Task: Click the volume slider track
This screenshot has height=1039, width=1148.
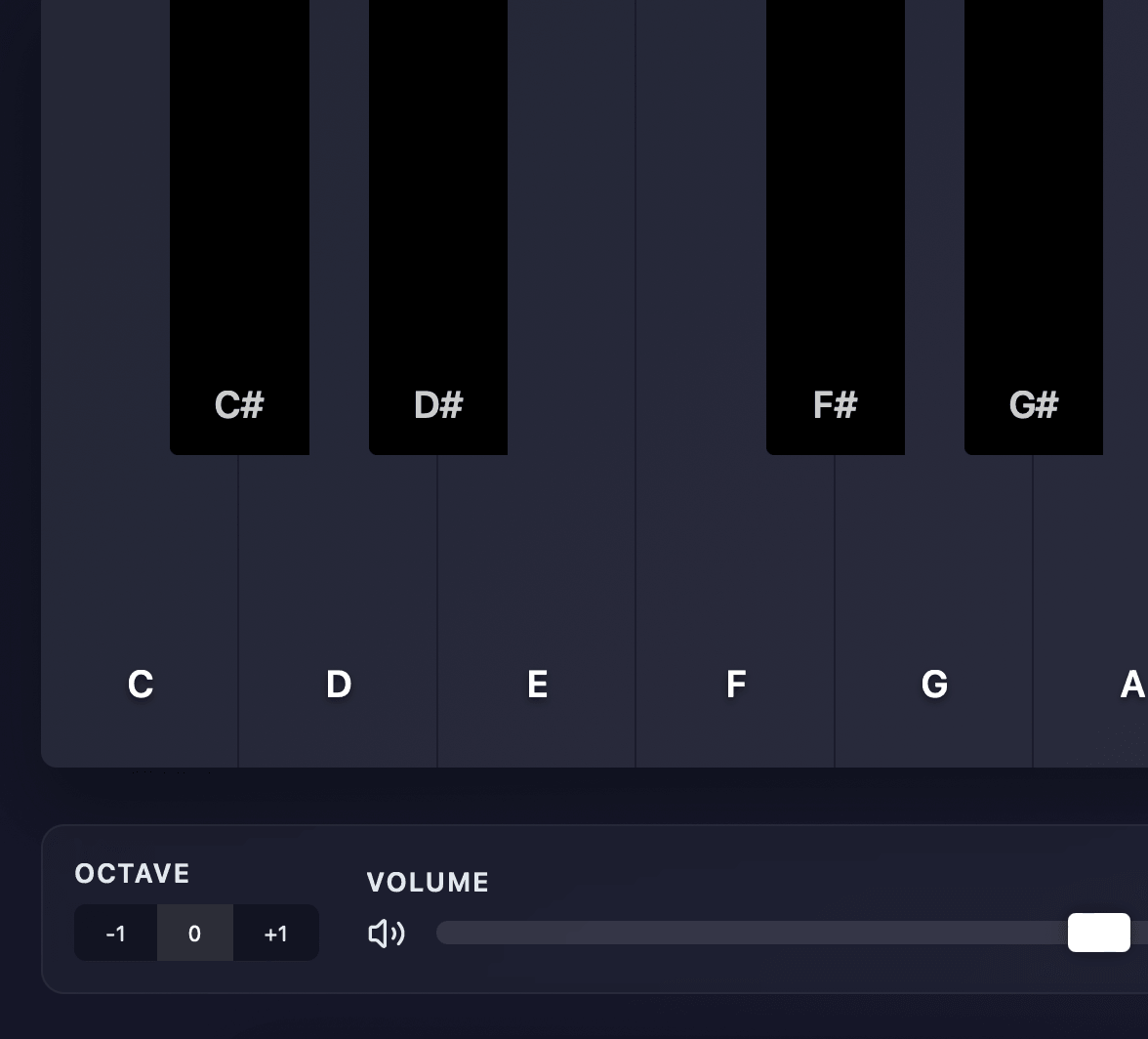Action: click(793, 933)
